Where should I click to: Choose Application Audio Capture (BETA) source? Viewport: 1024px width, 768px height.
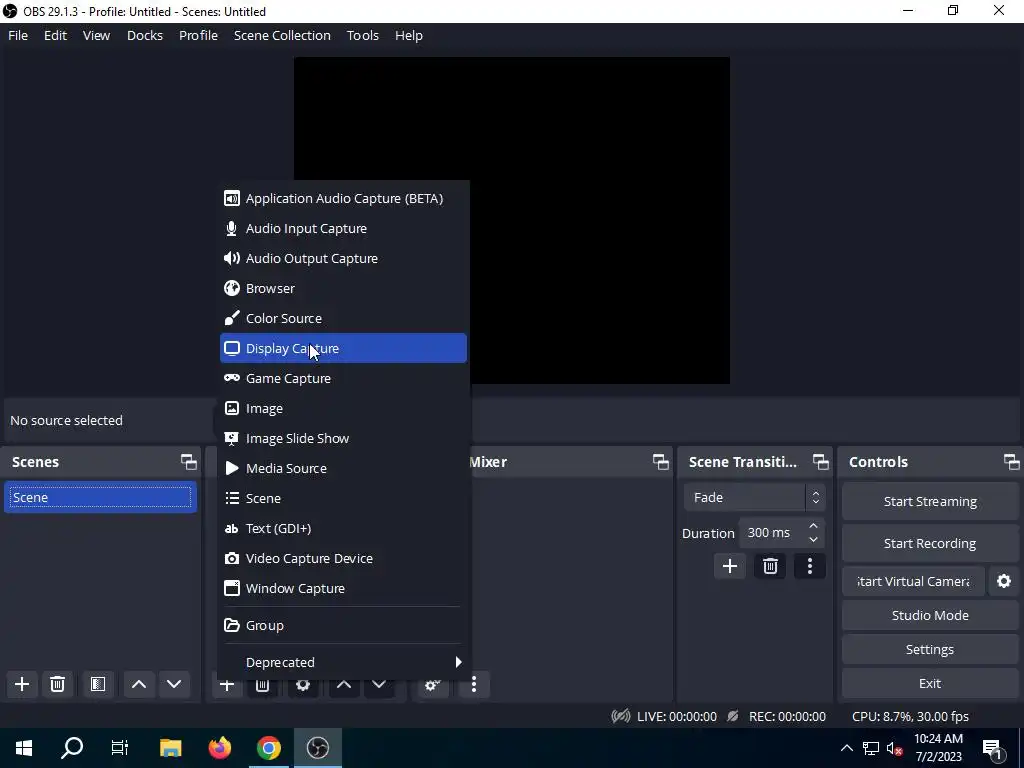344,199
